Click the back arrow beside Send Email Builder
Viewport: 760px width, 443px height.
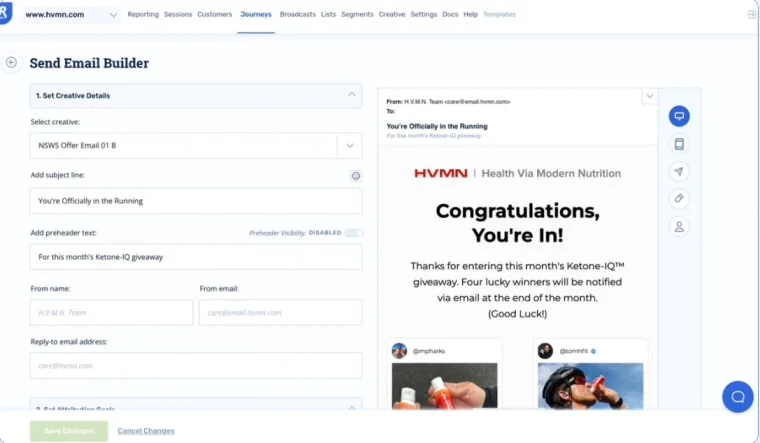coord(11,62)
